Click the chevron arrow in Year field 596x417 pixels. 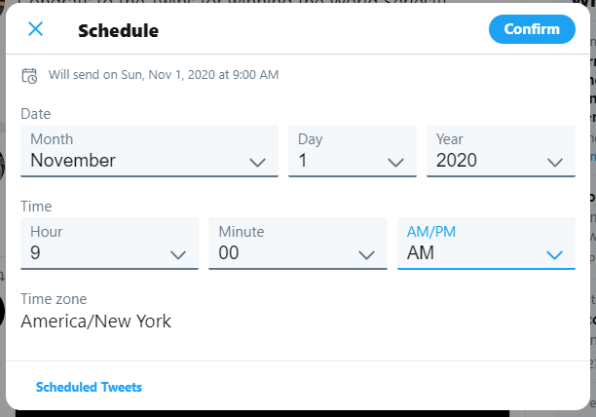click(555, 163)
